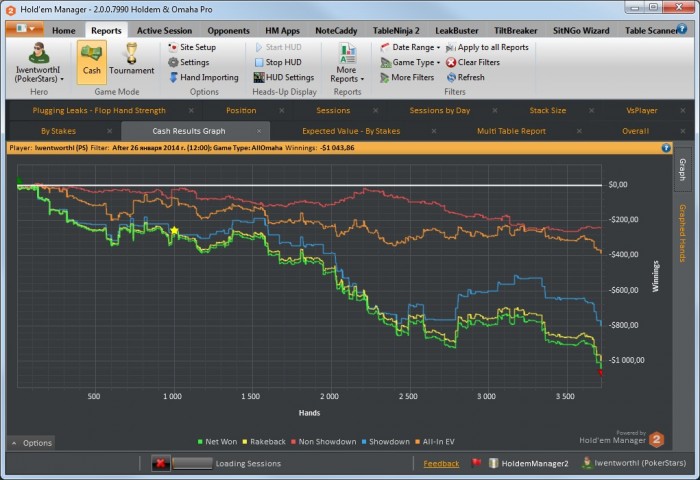Screen dimensions: 700x480
Task: Click the yellow star marker on graph
Action: pyautogui.click(x=174, y=230)
